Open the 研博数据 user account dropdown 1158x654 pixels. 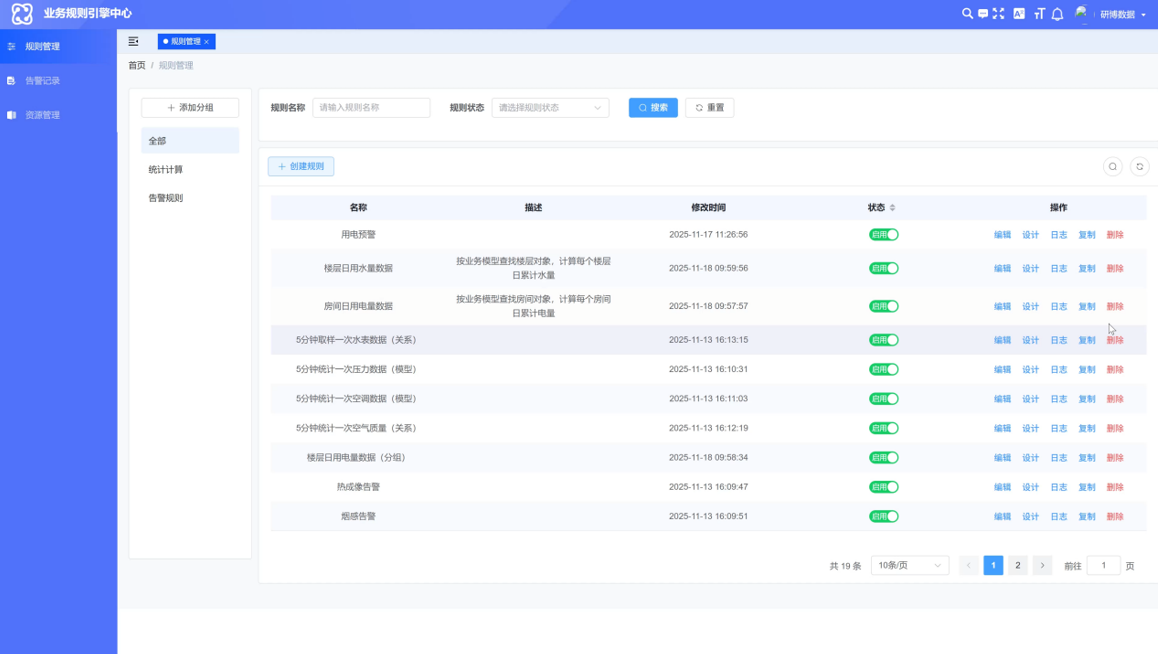pyautogui.click(x=1122, y=15)
